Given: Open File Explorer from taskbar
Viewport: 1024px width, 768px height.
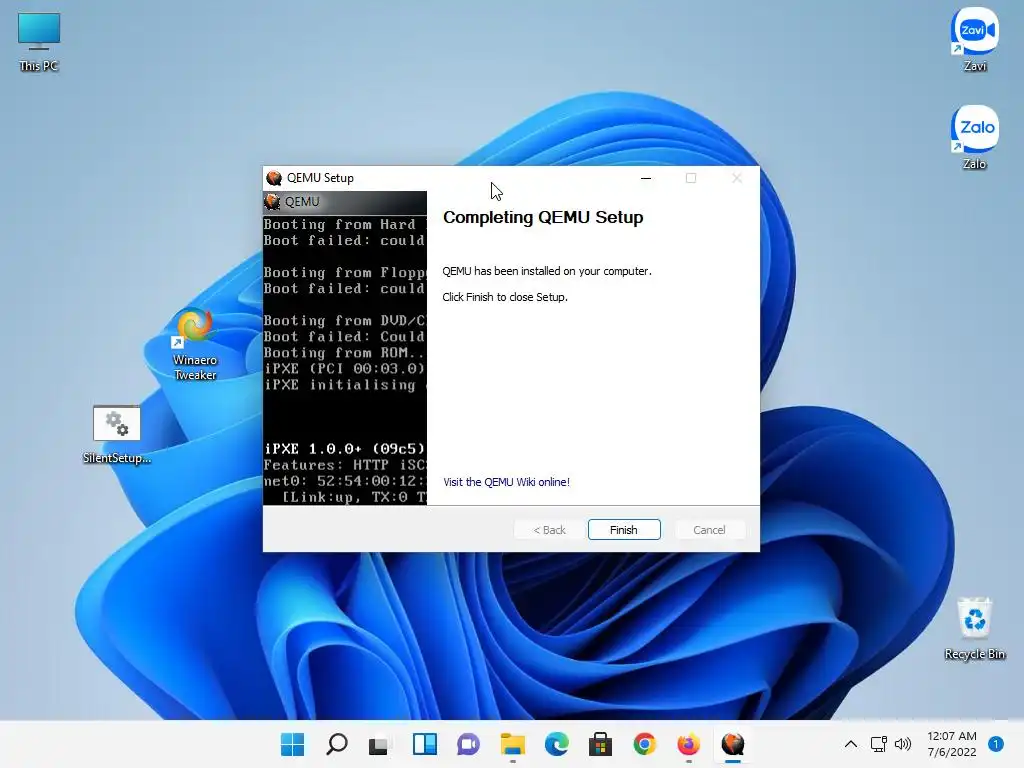Looking at the screenshot, I should click(513, 744).
